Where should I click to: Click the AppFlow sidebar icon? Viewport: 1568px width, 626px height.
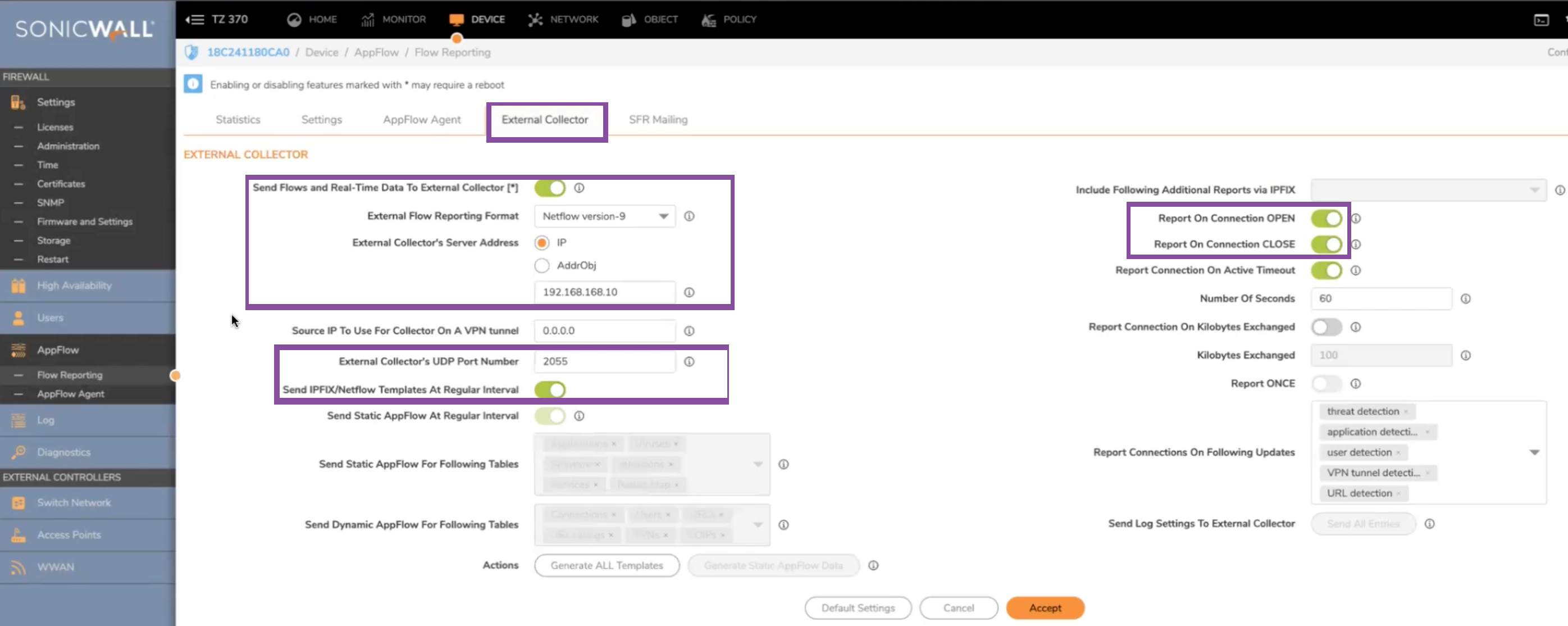tap(19, 350)
